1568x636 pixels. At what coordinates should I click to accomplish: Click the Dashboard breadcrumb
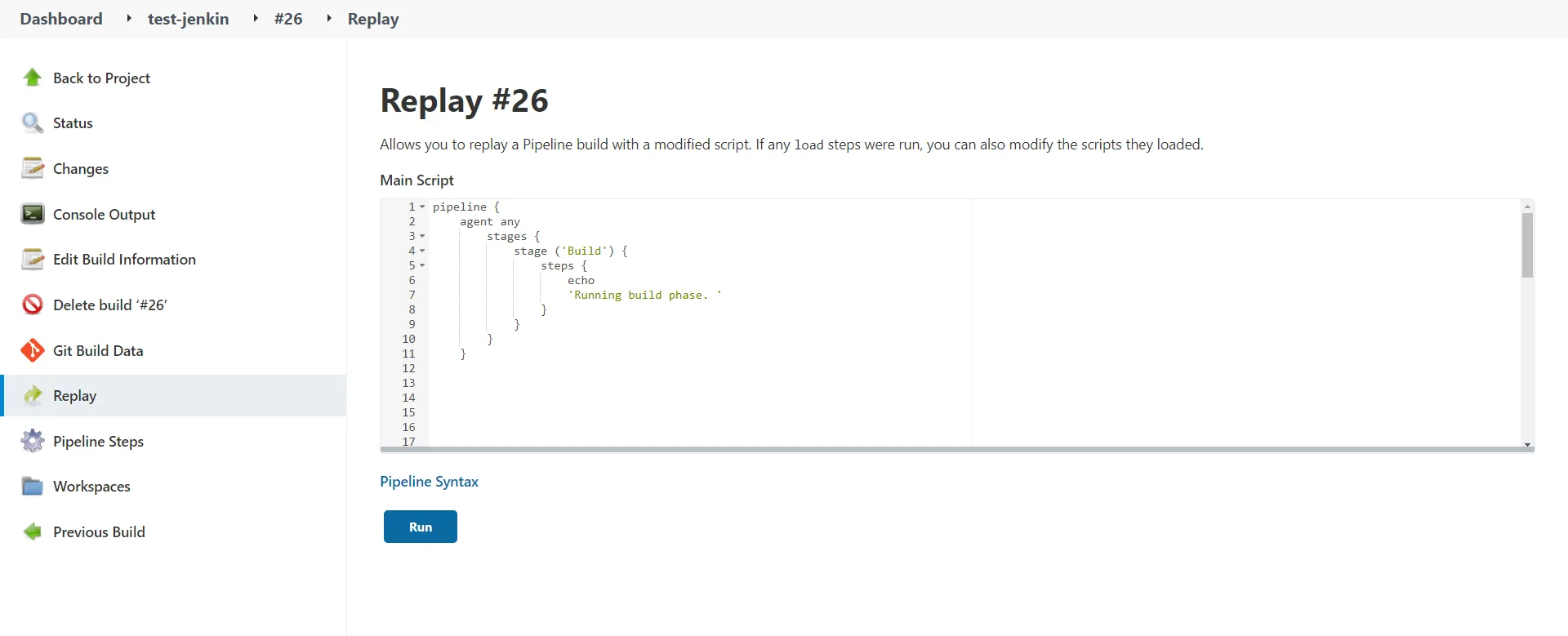coord(61,19)
